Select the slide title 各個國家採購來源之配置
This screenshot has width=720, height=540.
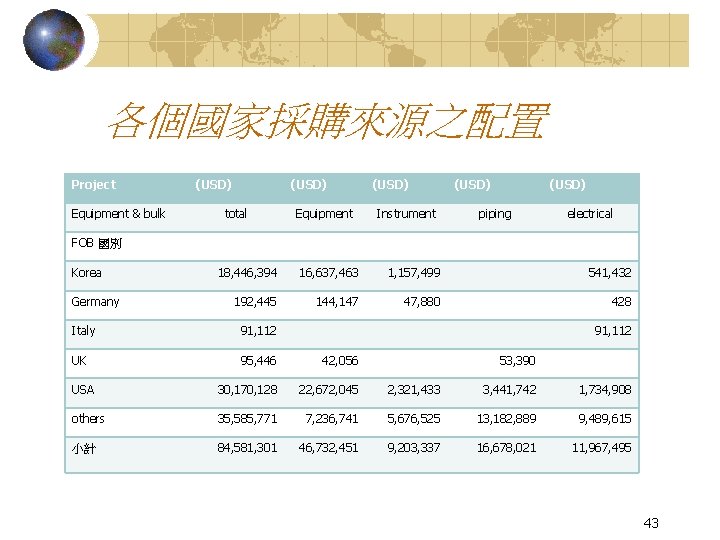click(x=329, y=121)
